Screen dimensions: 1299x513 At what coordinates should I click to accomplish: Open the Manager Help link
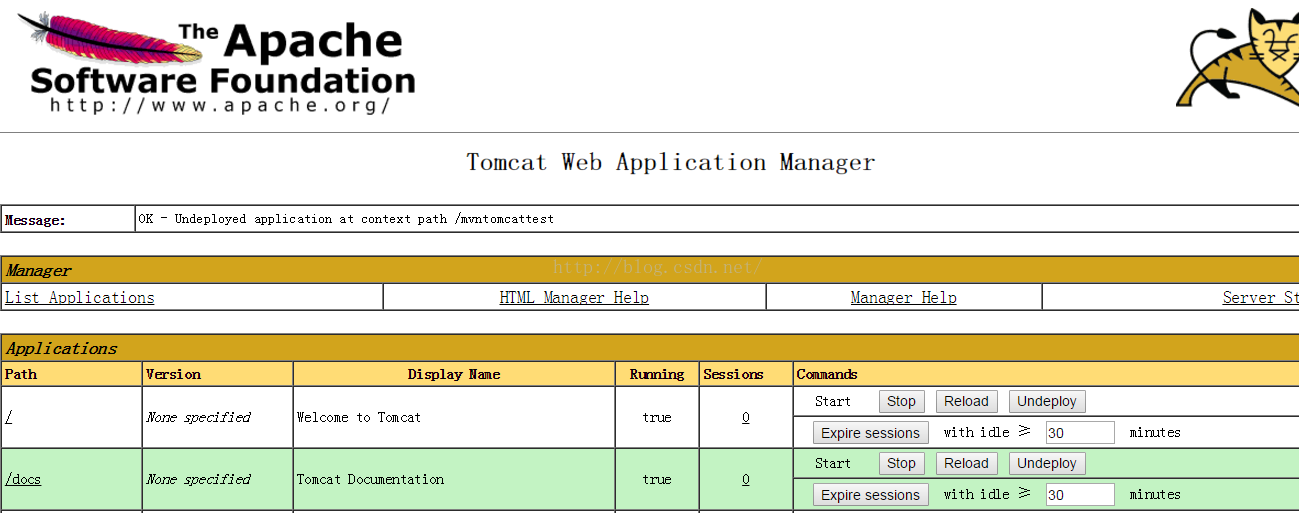(903, 298)
